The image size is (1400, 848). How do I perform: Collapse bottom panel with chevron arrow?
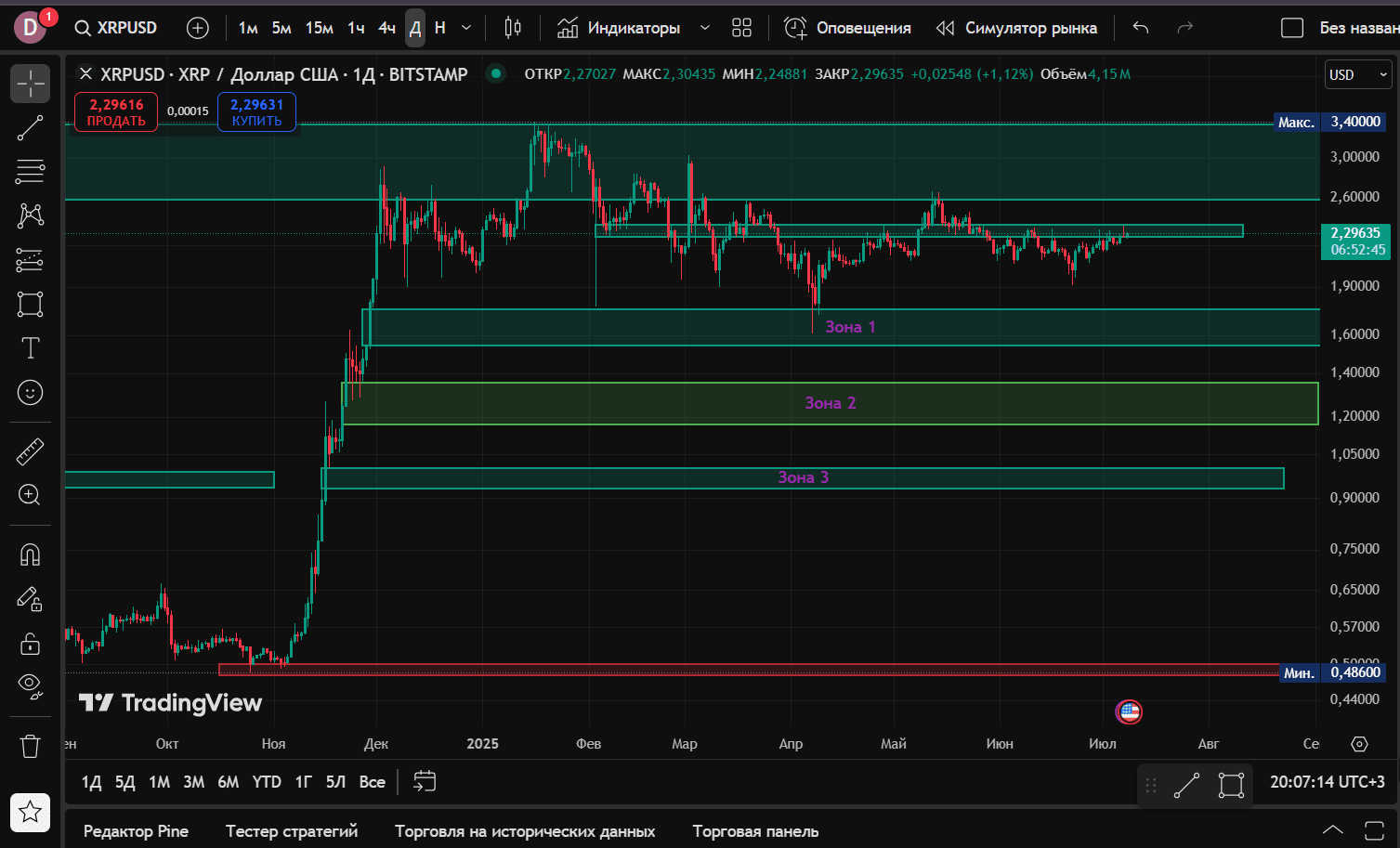(x=1332, y=830)
